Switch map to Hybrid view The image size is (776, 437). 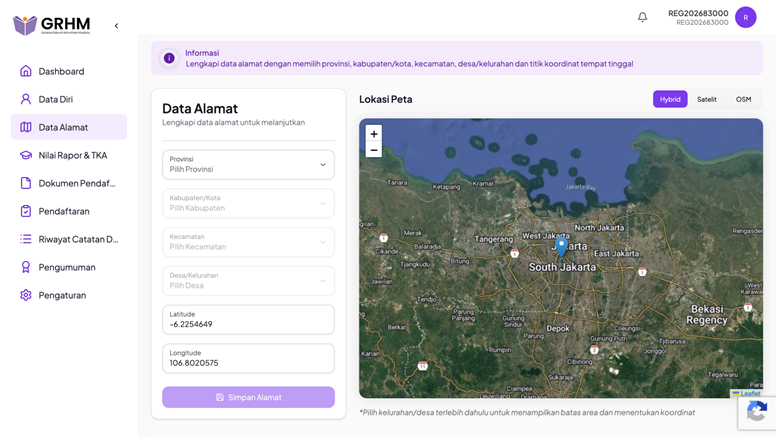point(670,99)
